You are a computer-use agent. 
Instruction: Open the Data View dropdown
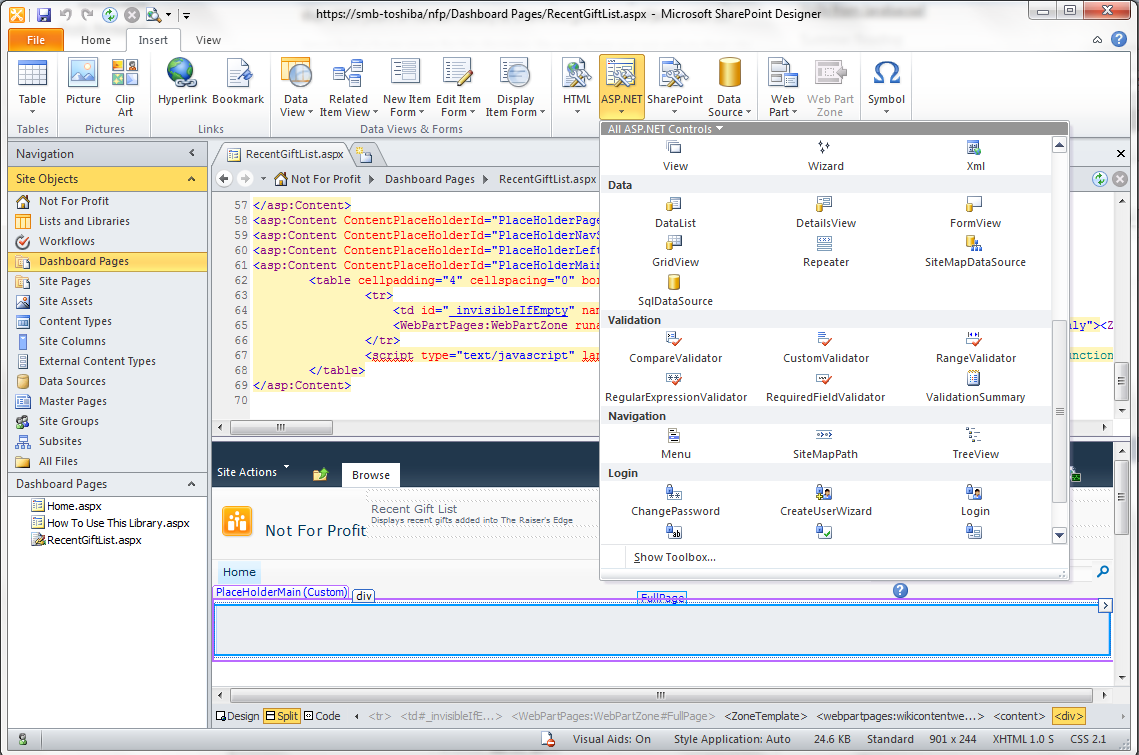coord(296,87)
